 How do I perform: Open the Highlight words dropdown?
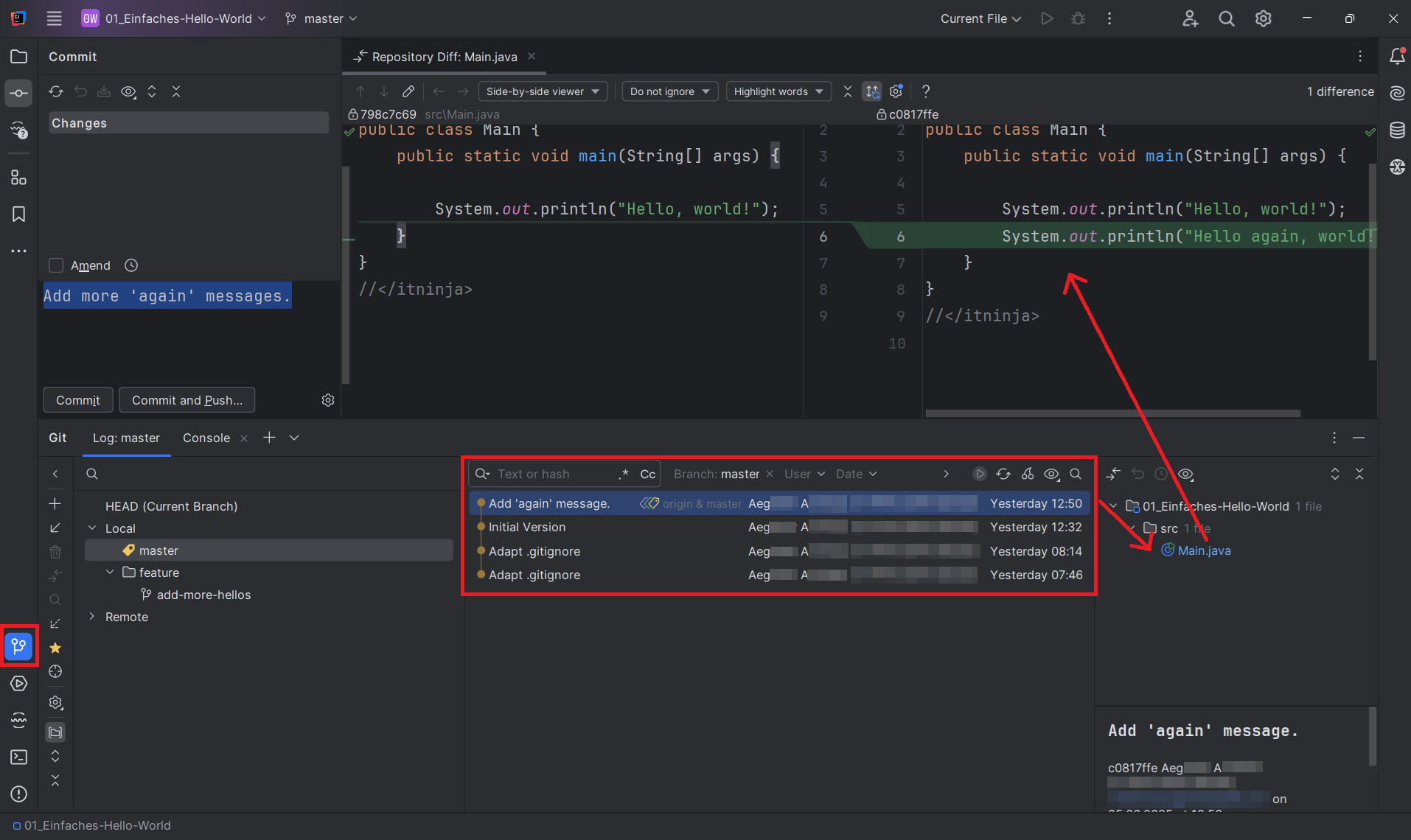pos(778,91)
